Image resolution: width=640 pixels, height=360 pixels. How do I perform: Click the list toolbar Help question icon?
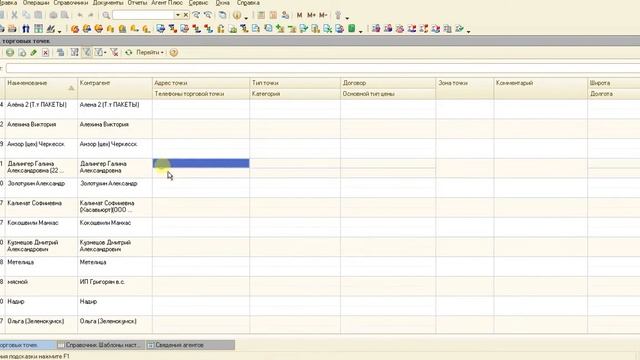pos(173,53)
